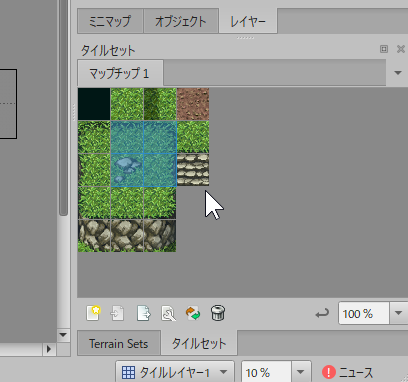Open the Terrain Sets tab

click(x=119, y=343)
